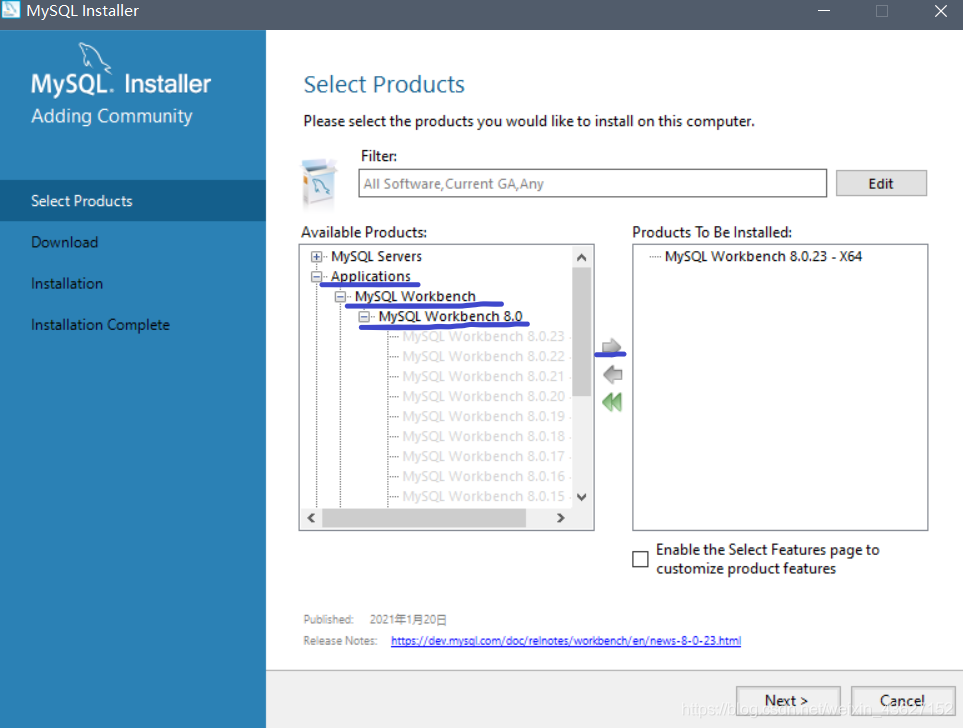Open the release notes link

[566, 641]
